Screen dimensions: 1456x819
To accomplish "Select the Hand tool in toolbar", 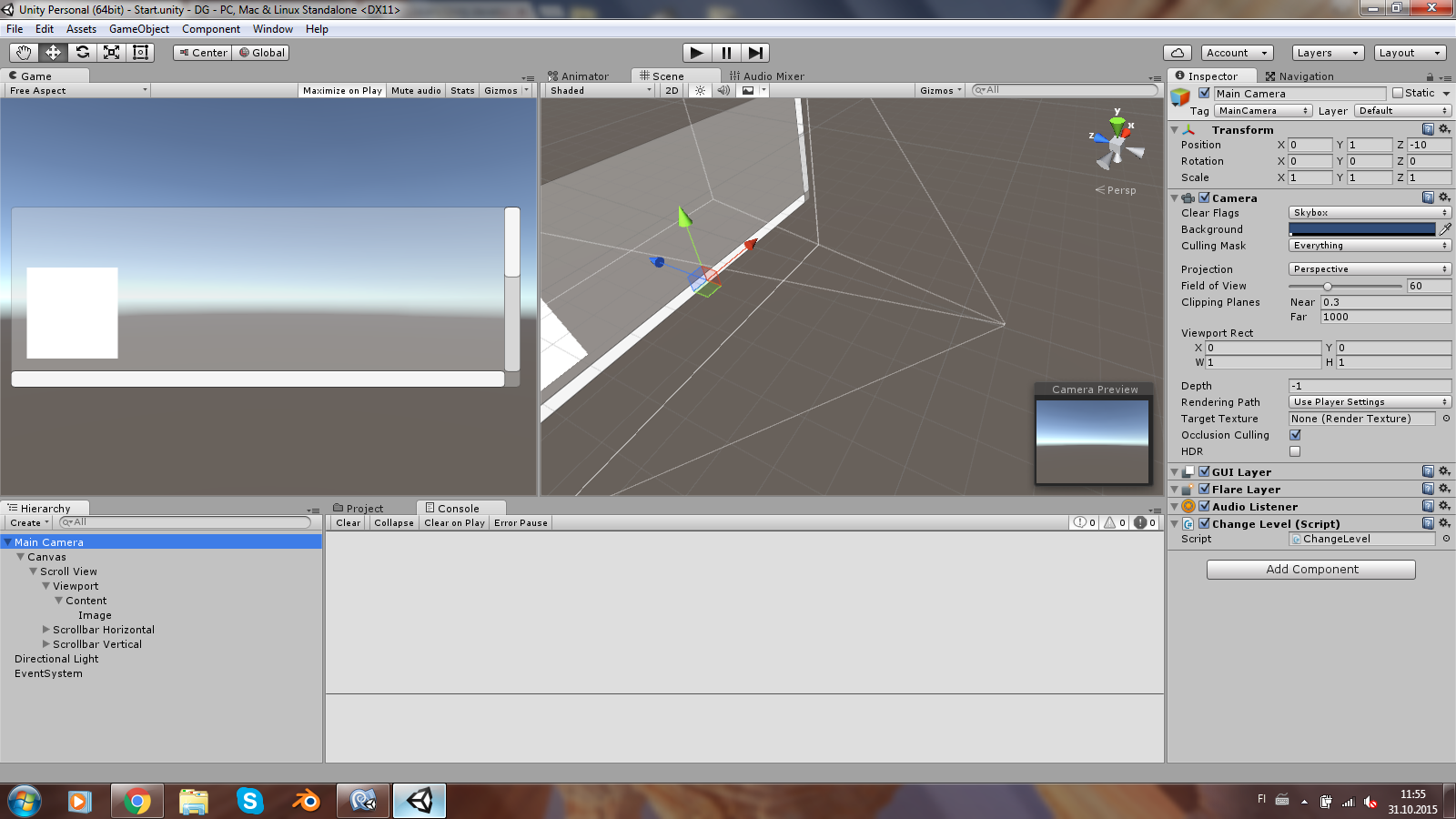I will pos(24,53).
